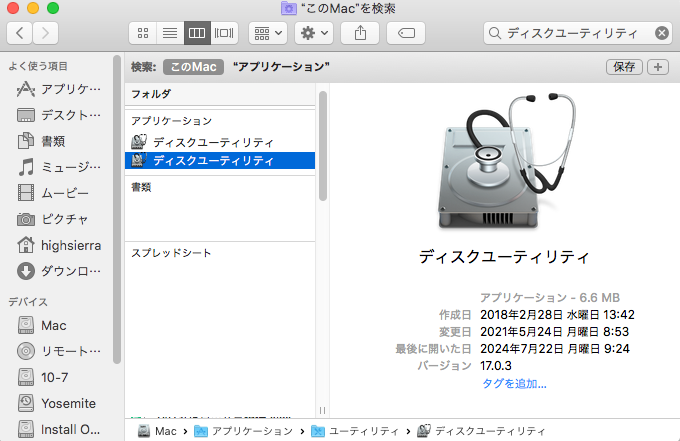Click the last opened date 2024年7月22日
Viewport: 680px width, 441px height.
click(555, 349)
